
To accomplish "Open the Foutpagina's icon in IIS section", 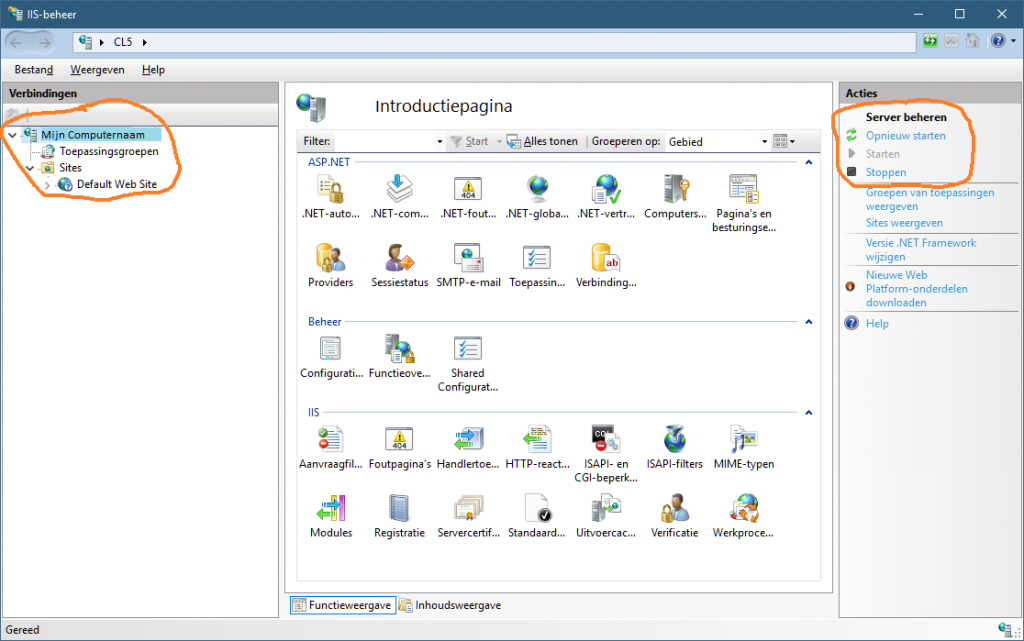I will point(399,440).
